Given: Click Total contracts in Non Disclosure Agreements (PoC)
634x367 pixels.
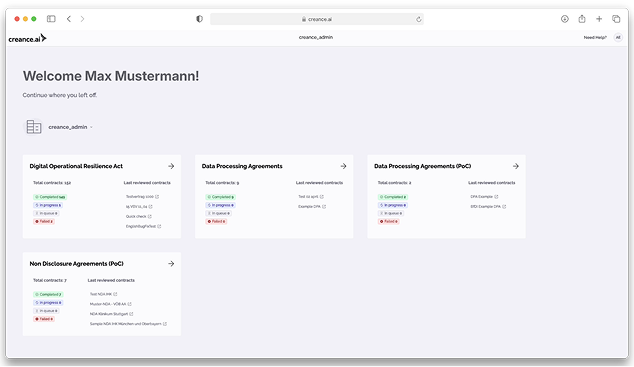Looking at the screenshot, I should point(50,280).
